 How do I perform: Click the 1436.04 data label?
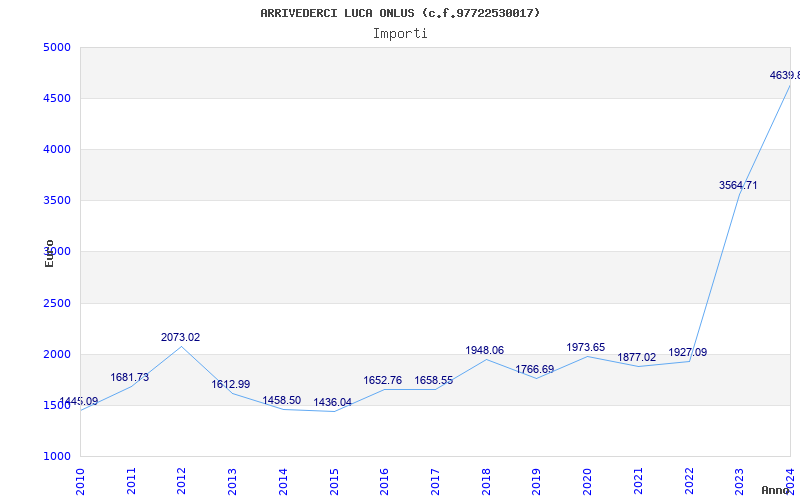pyautogui.click(x=332, y=403)
